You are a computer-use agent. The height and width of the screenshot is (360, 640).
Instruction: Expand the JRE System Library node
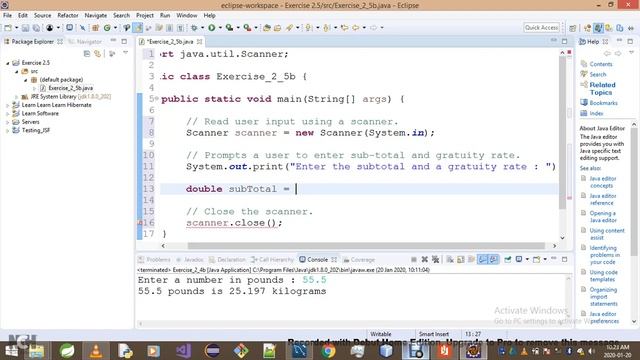coord(17,97)
